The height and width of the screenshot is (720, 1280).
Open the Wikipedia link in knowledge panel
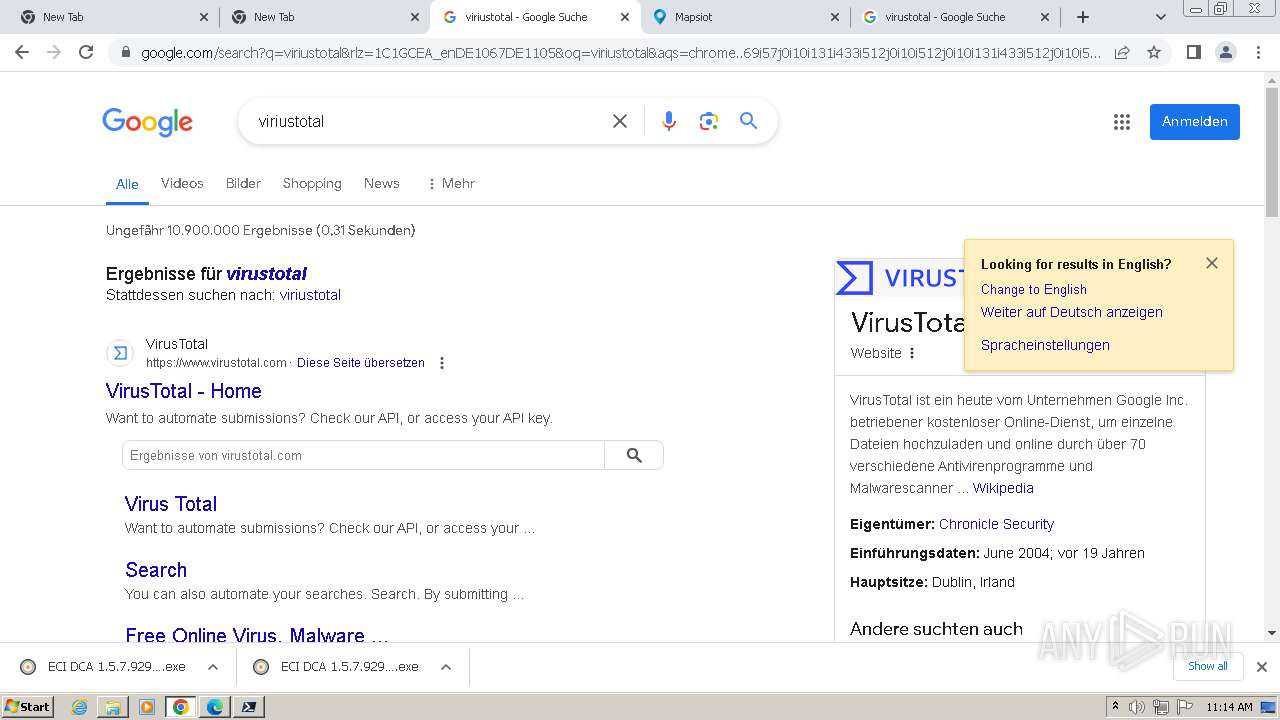tap(1003, 488)
